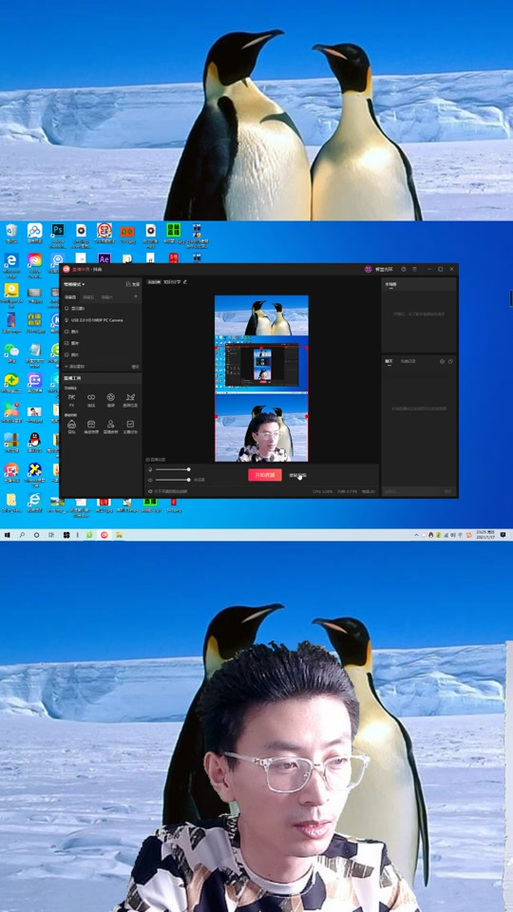This screenshot has width=513, height=912.
Task: Open the lucky bag tool icon
Action: (x=72, y=426)
